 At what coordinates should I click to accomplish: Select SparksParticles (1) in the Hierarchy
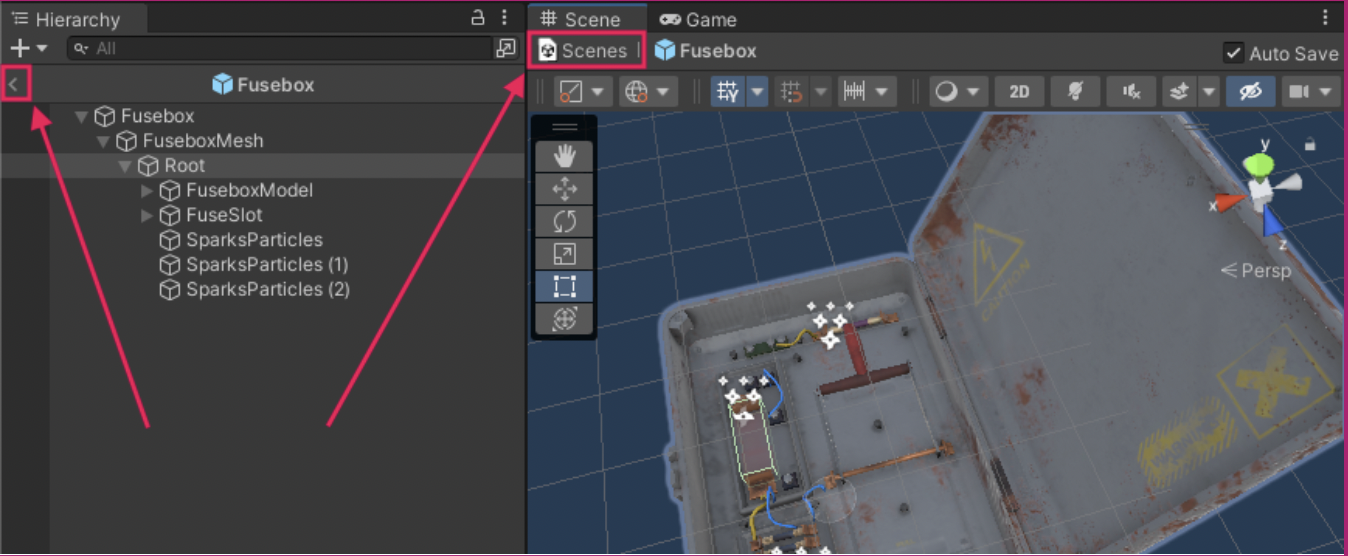(266, 265)
